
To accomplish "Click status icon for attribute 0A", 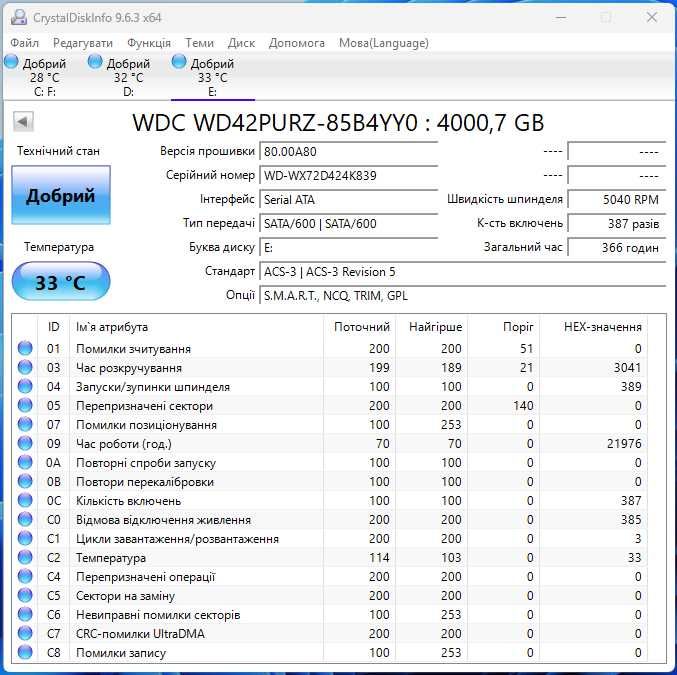I will (x=25, y=462).
